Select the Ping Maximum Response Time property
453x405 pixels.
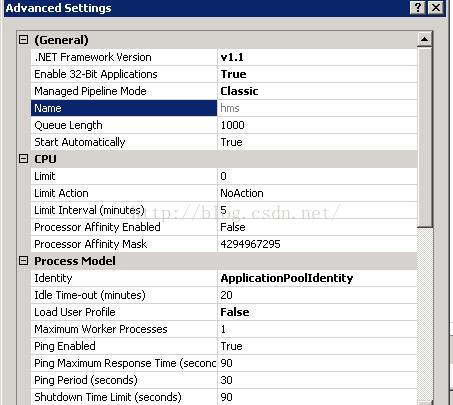coord(124,363)
